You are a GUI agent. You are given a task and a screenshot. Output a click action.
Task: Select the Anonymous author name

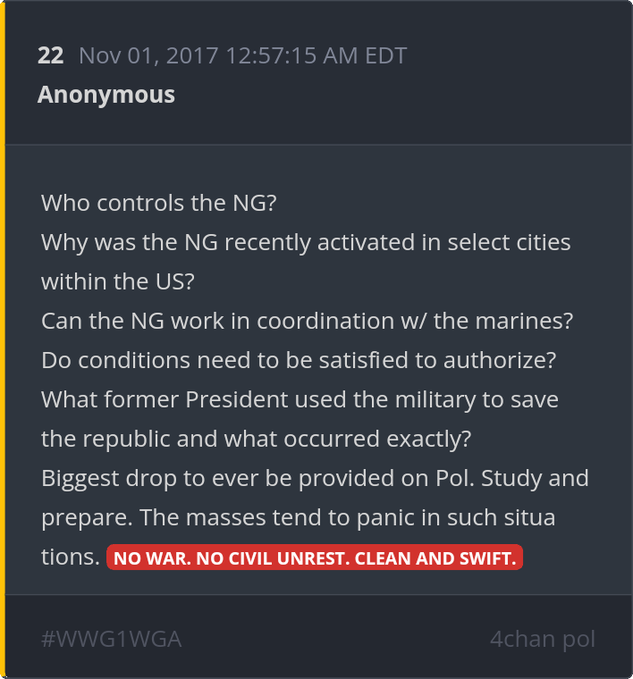tap(106, 95)
